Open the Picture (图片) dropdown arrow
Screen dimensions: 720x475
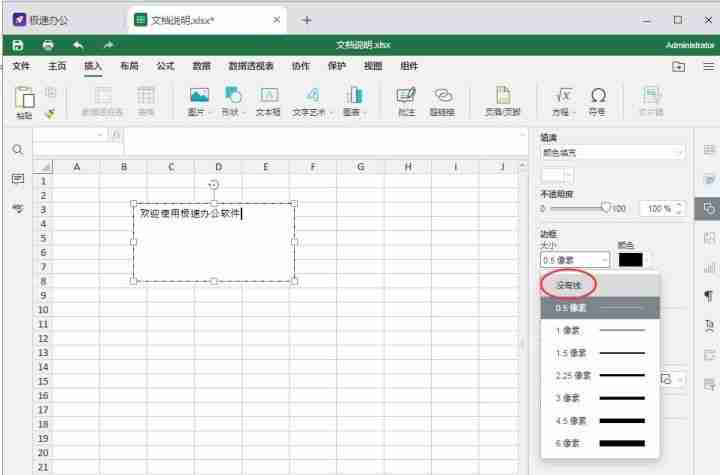pyautogui.click(x=210, y=112)
